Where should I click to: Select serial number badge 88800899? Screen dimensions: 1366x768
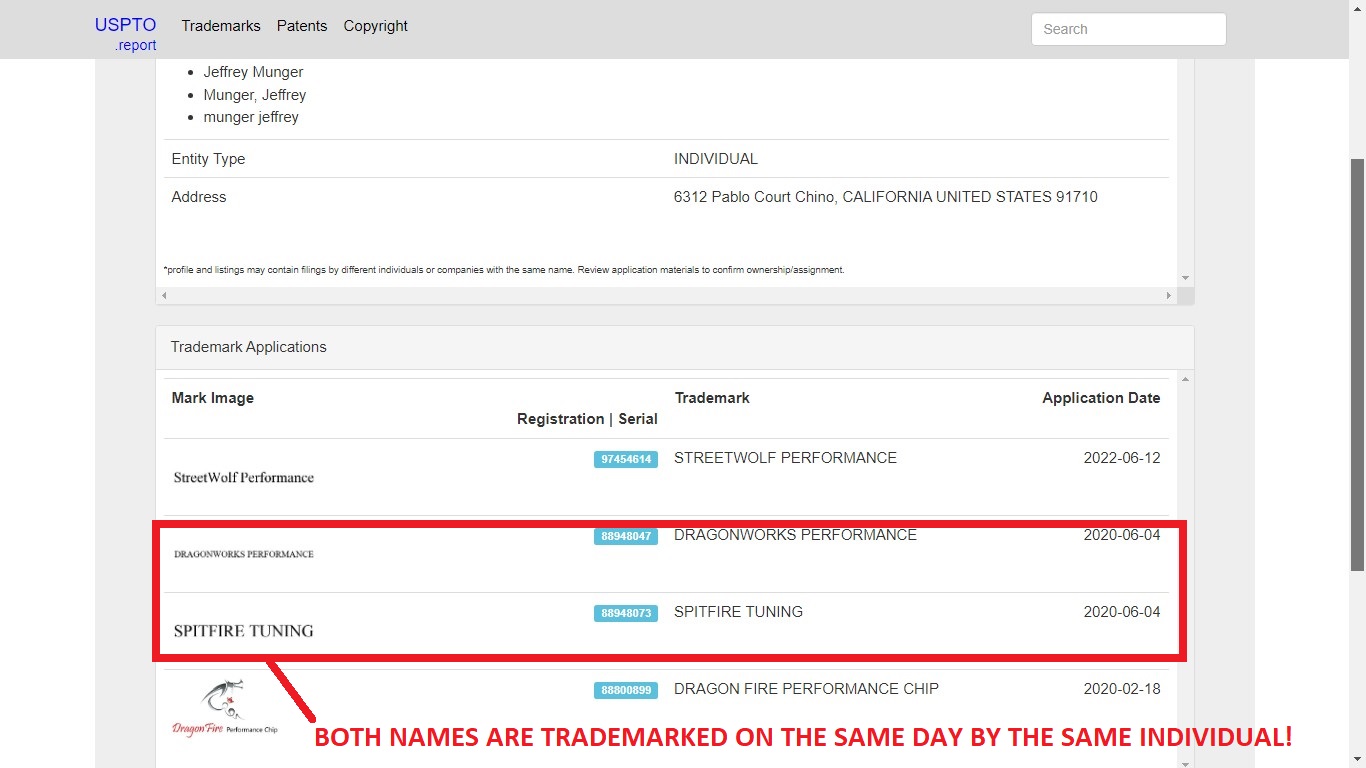pos(625,690)
